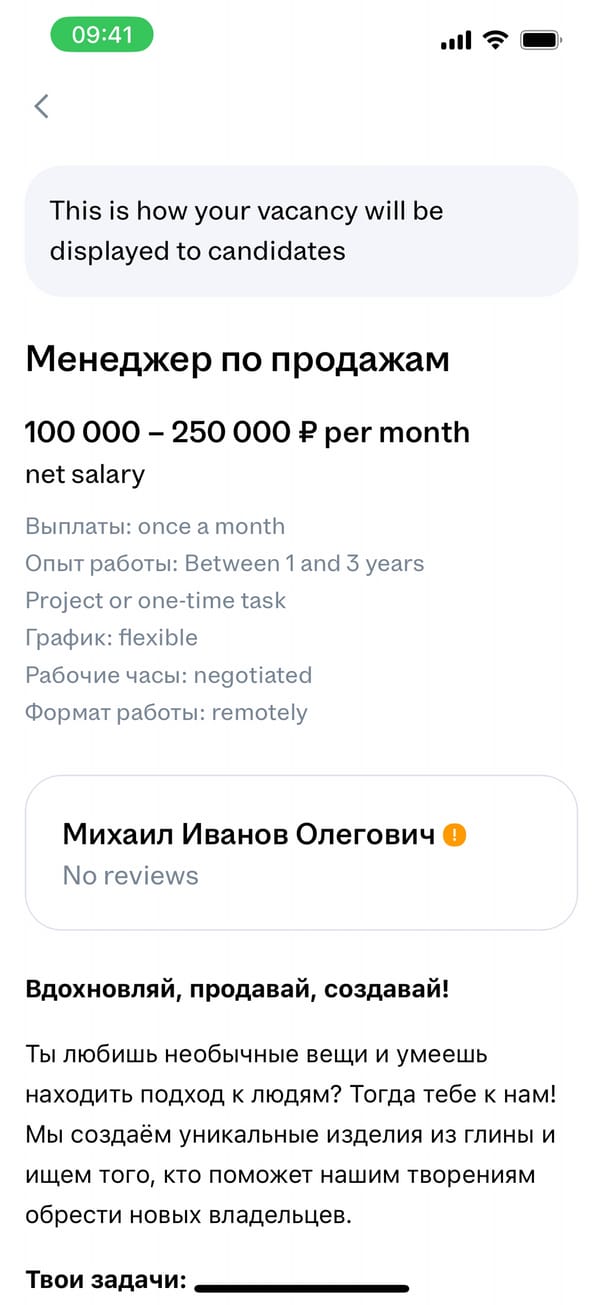Tap the 100 000 – 250 000 ₽ salary line
Viewport: 603px width, 1305px height.
click(247, 432)
